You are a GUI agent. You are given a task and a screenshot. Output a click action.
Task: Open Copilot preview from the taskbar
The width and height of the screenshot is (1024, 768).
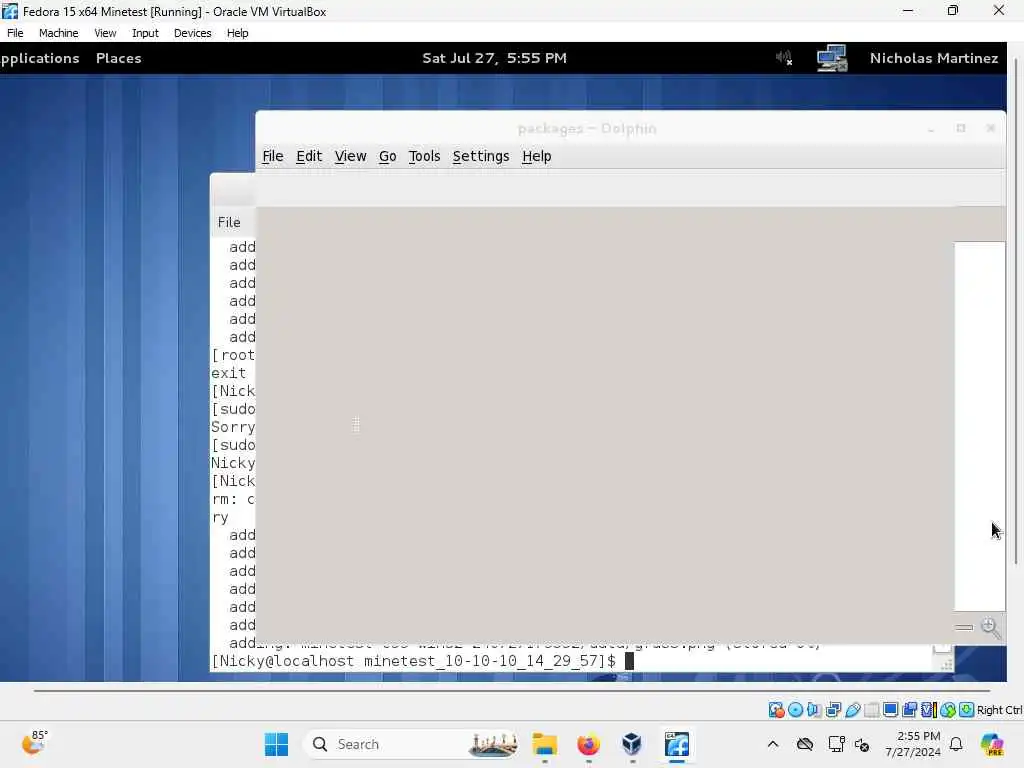point(992,744)
